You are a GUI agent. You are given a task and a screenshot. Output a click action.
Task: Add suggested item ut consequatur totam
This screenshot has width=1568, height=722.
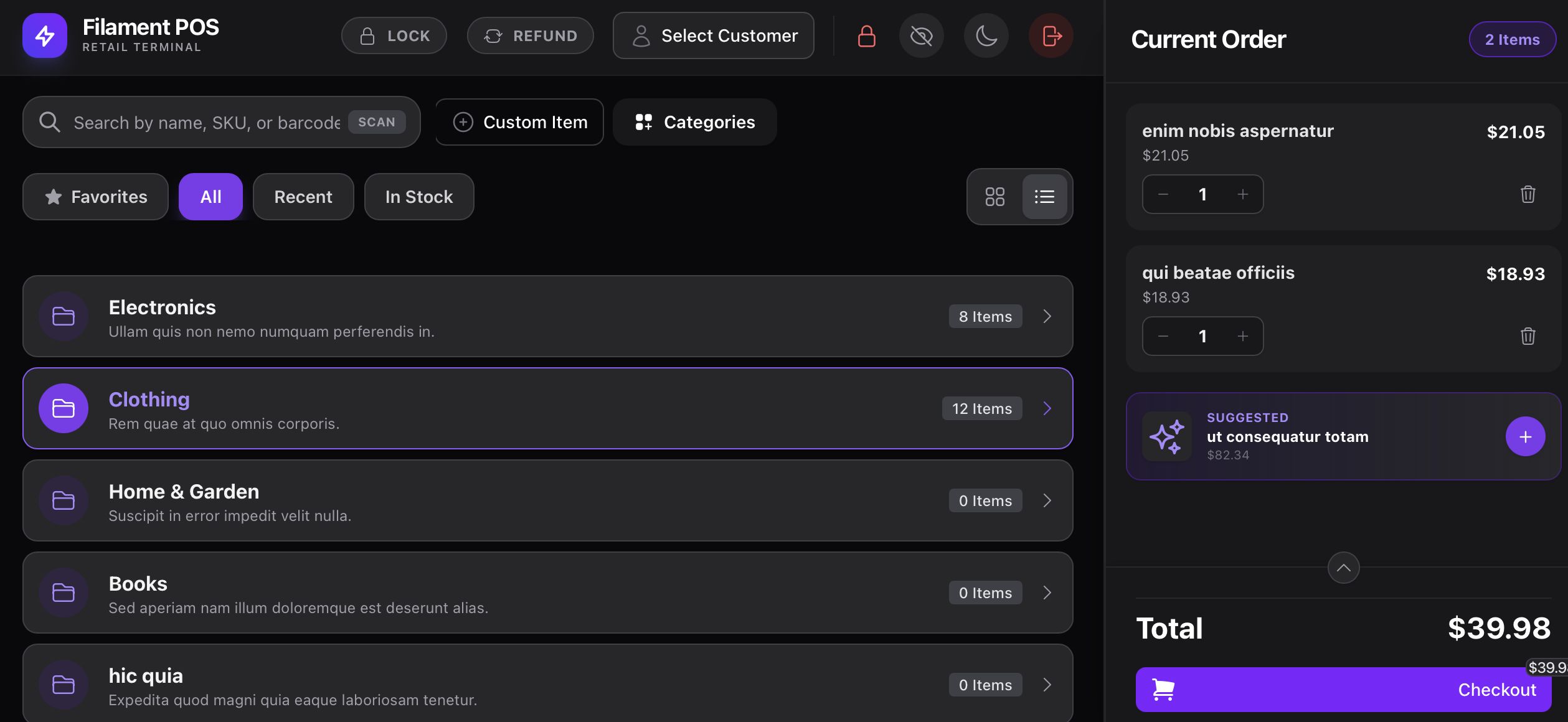(1525, 436)
